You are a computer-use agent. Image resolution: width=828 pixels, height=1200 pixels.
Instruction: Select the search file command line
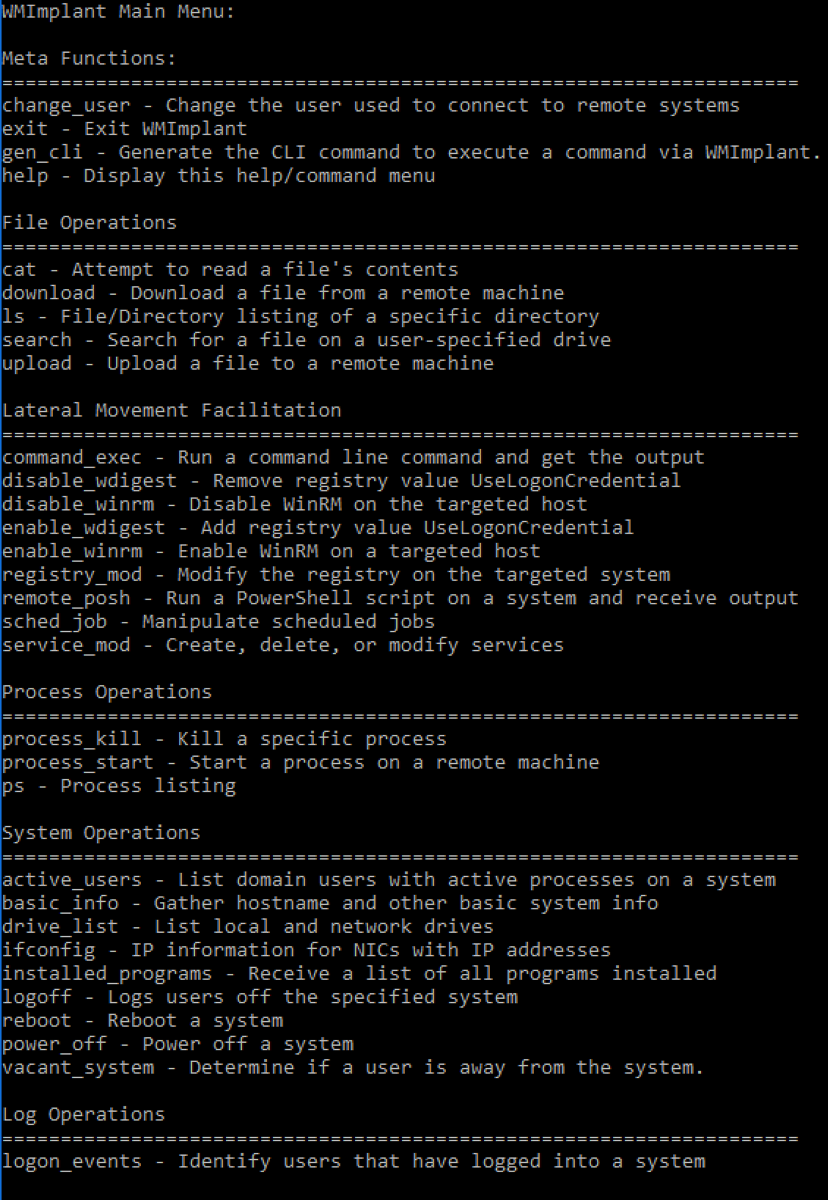(306, 340)
